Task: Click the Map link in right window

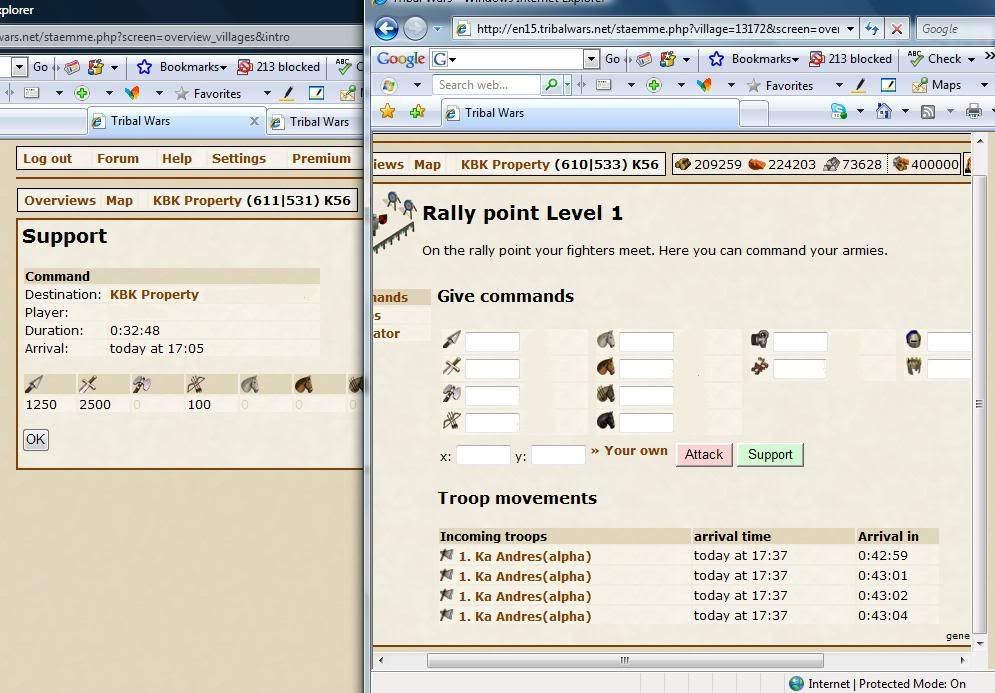Action: (427, 164)
